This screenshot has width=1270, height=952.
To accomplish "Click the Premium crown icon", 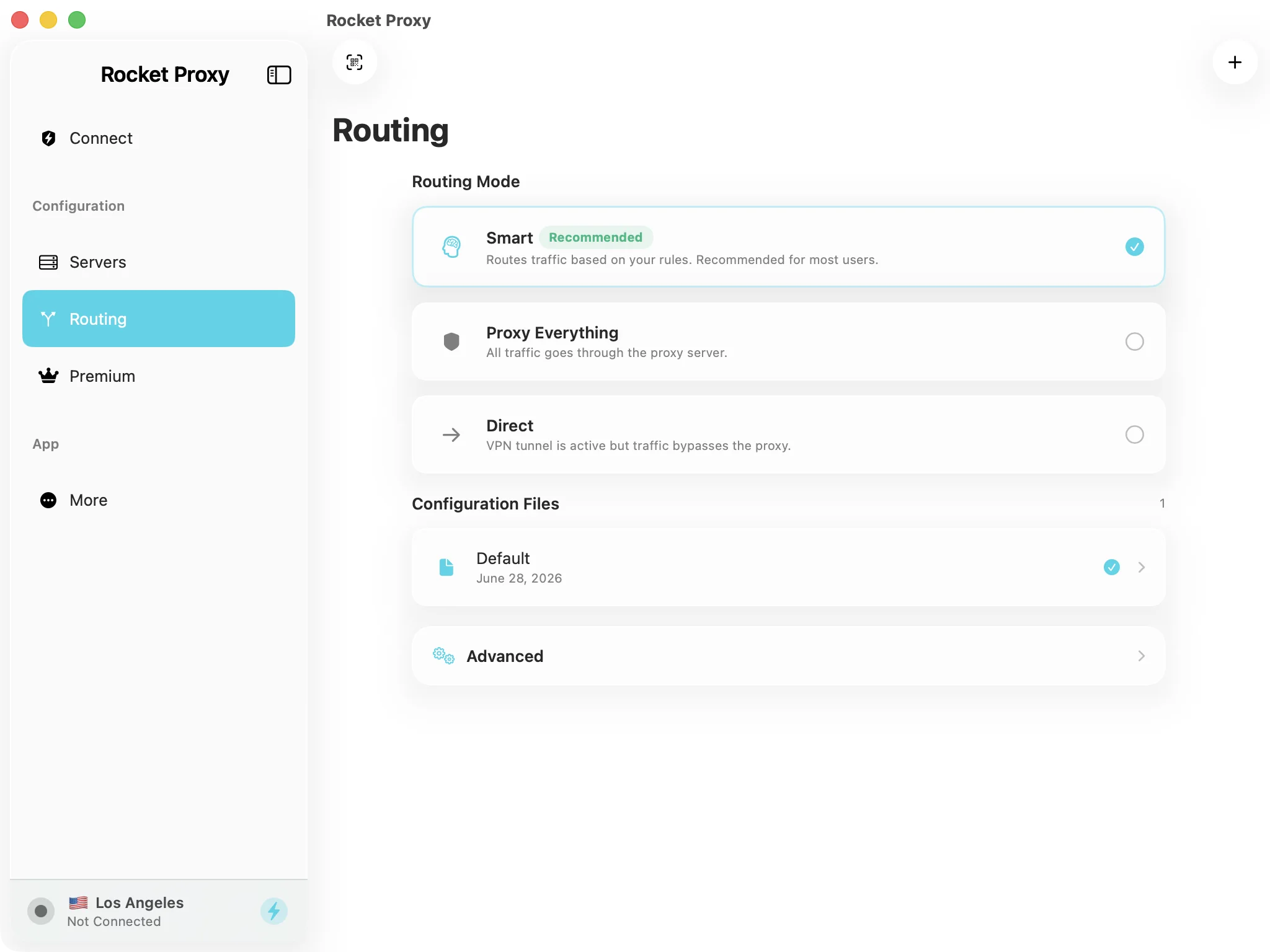I will tap(48, 376).
